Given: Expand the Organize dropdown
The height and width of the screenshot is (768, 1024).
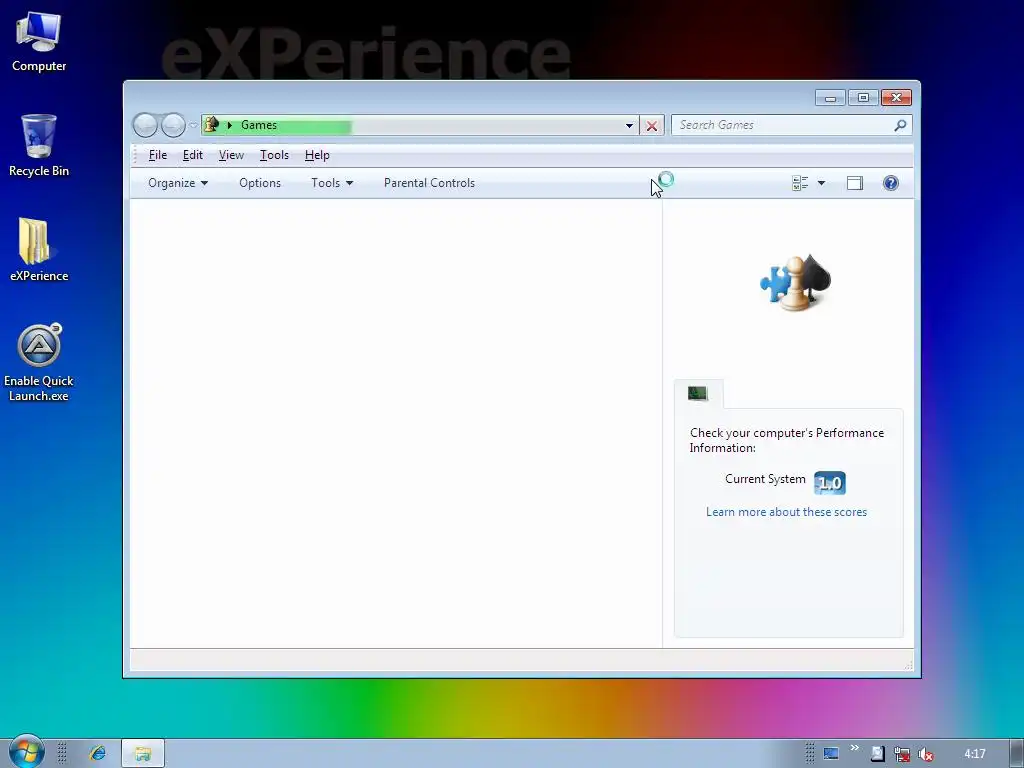Looking at the screenshot, I should [178, 183].
